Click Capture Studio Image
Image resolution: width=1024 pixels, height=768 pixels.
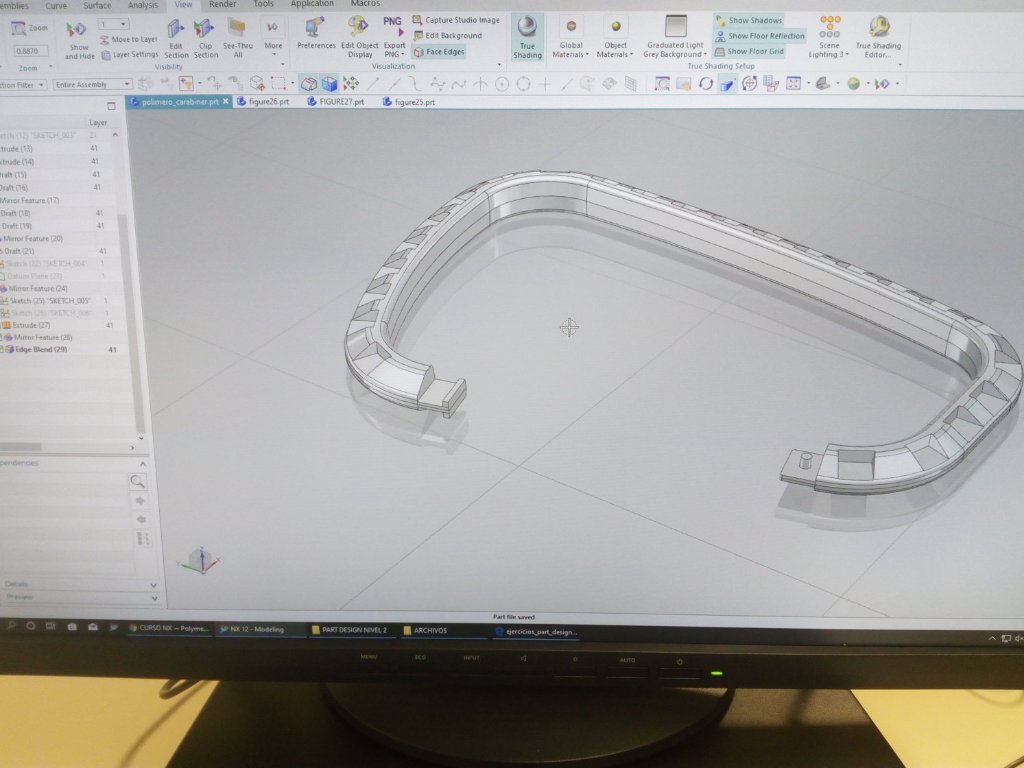point(456,20)
